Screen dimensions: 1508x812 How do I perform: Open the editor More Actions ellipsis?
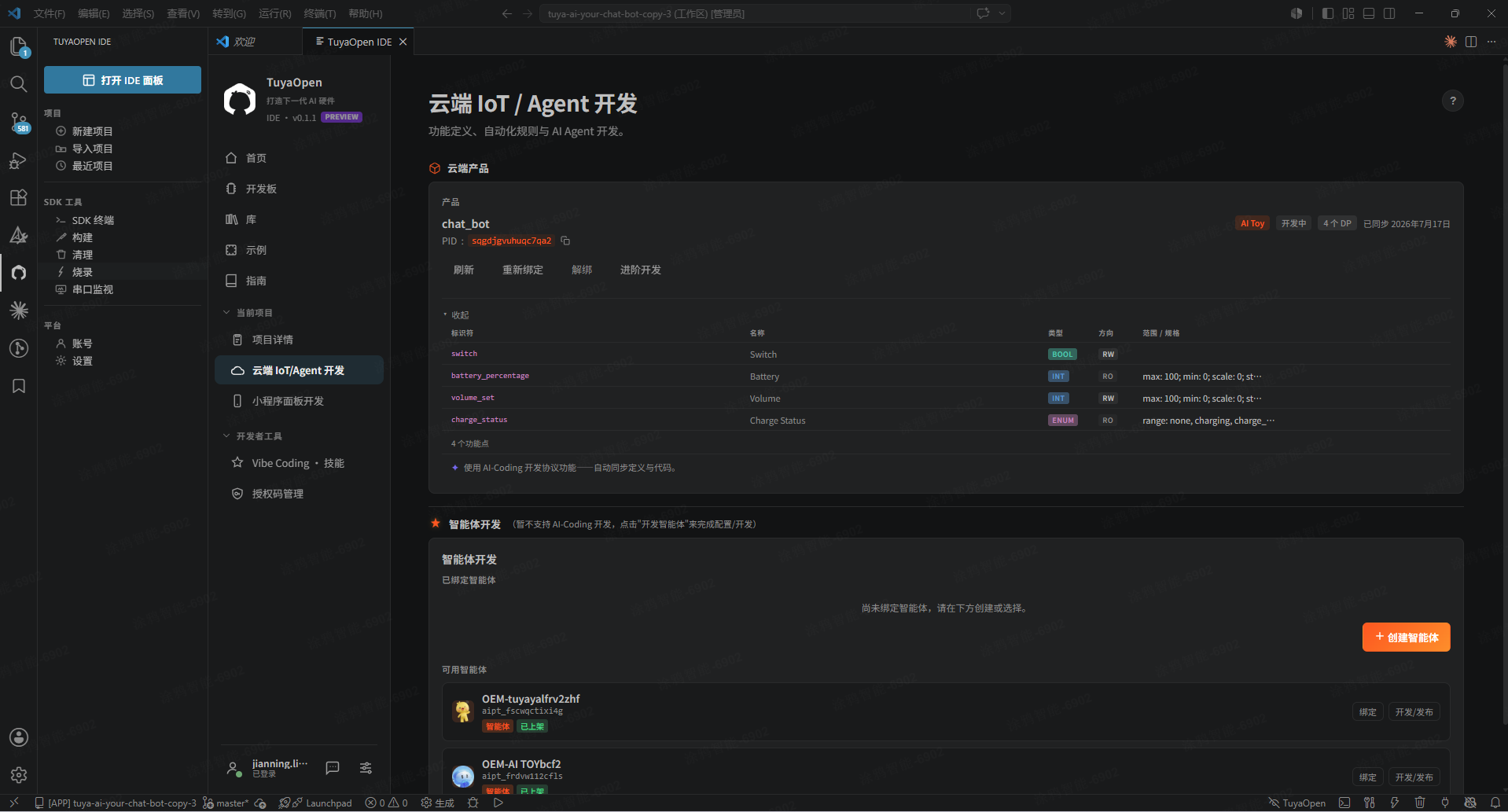1491,42
